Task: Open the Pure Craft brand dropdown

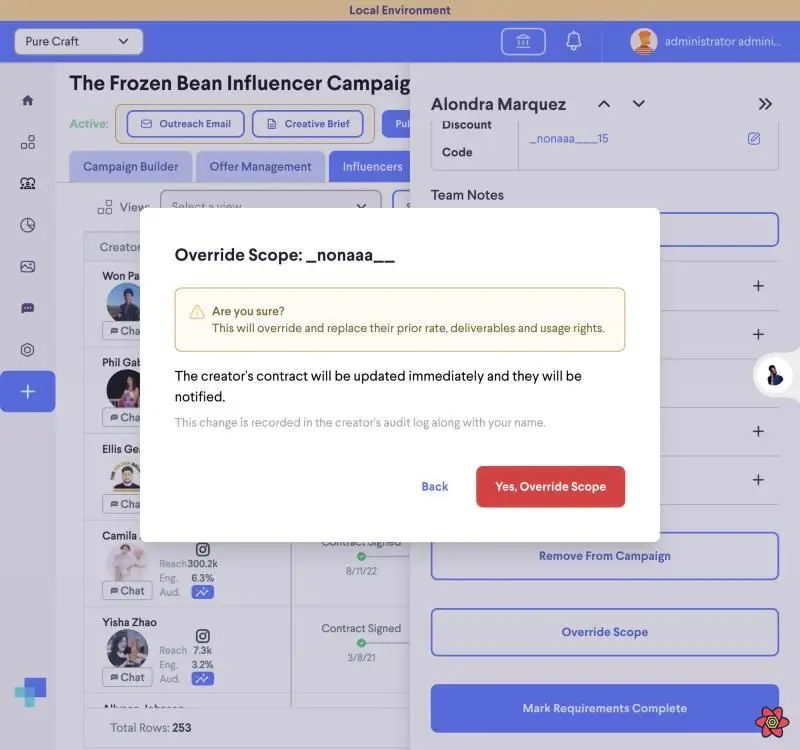Action: click(79, 41)
